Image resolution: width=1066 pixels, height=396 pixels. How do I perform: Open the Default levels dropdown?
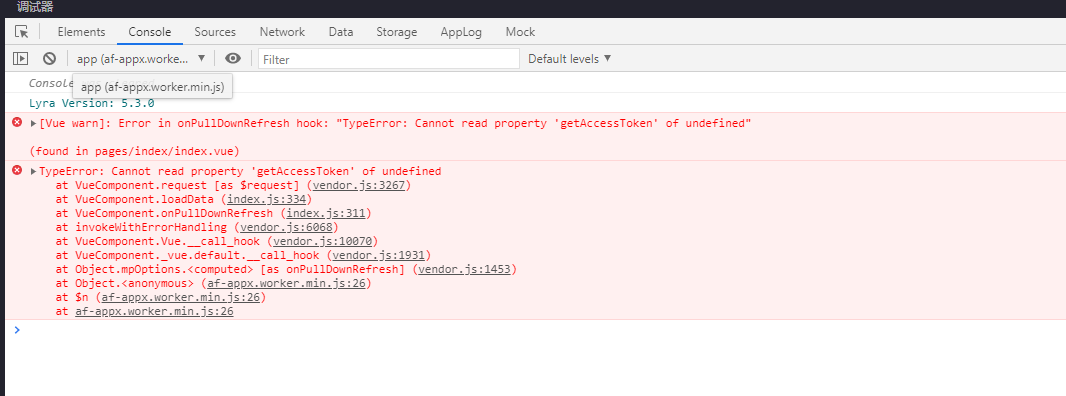coord(570,59)
